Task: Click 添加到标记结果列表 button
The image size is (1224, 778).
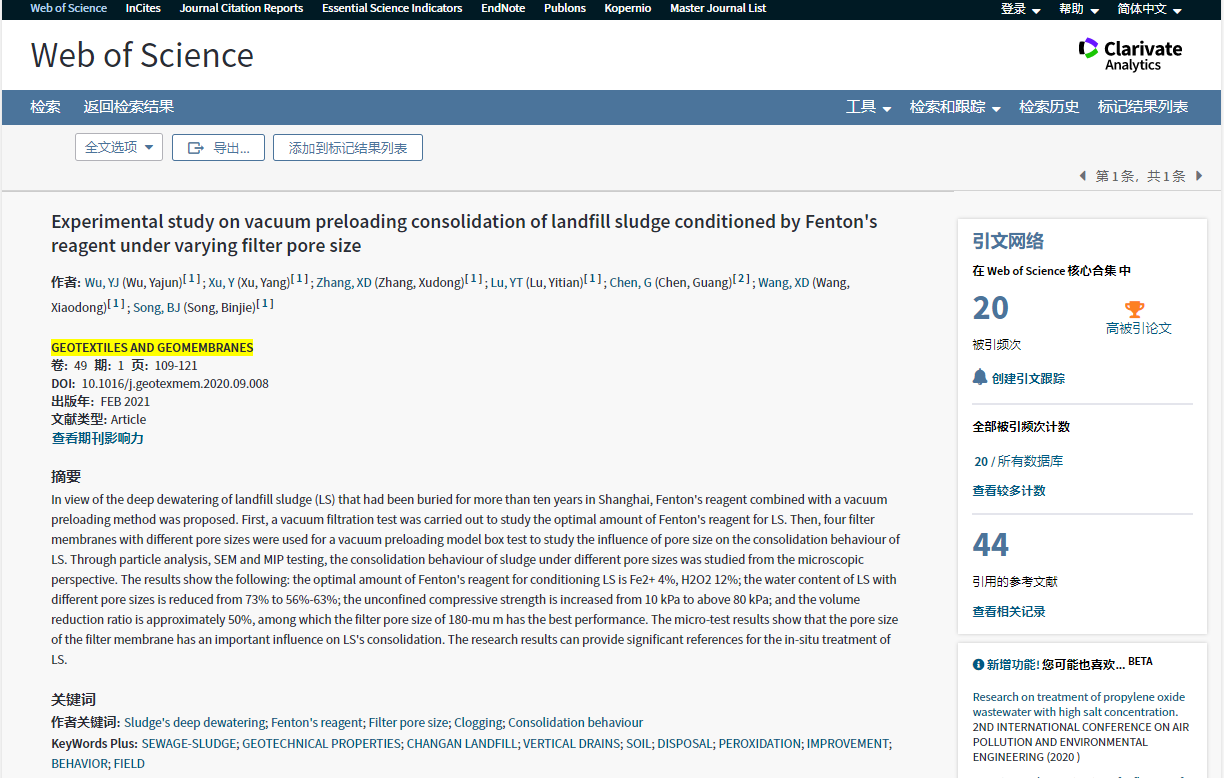Action: click(348, 148)
